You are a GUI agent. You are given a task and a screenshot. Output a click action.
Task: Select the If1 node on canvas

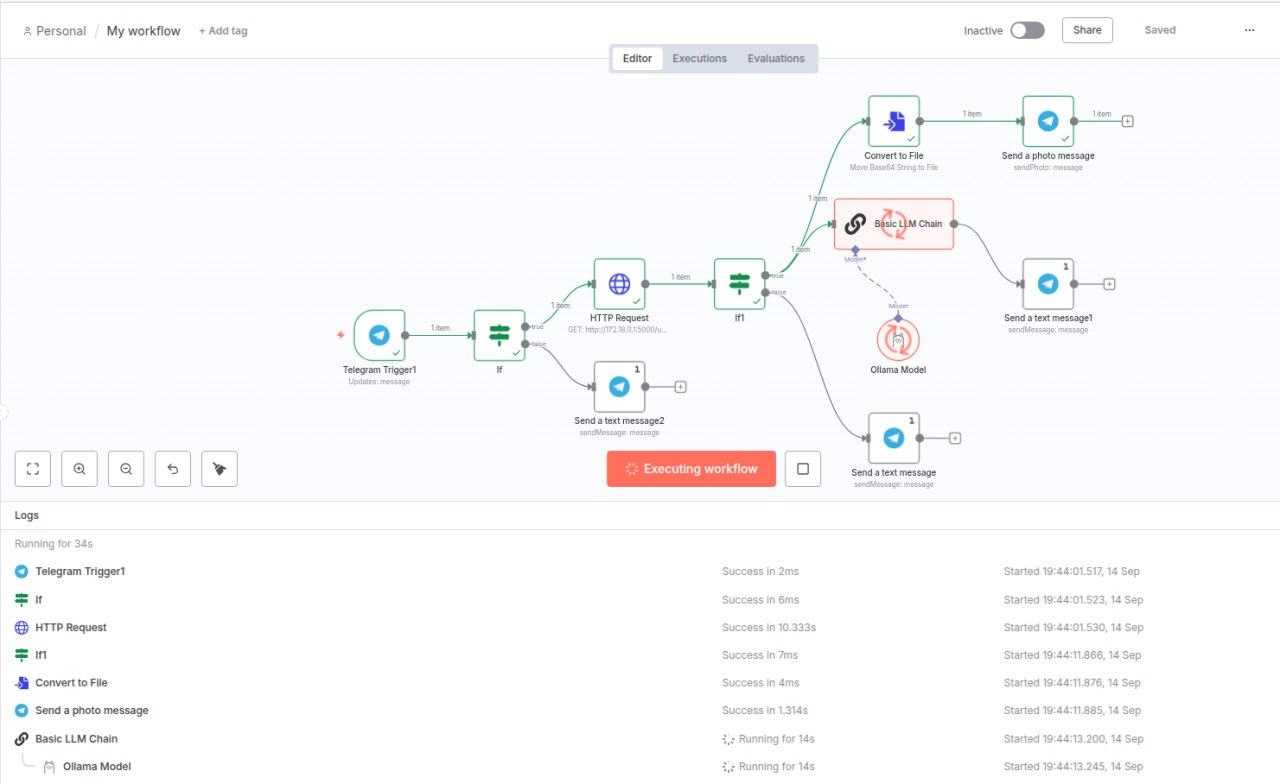739,284
